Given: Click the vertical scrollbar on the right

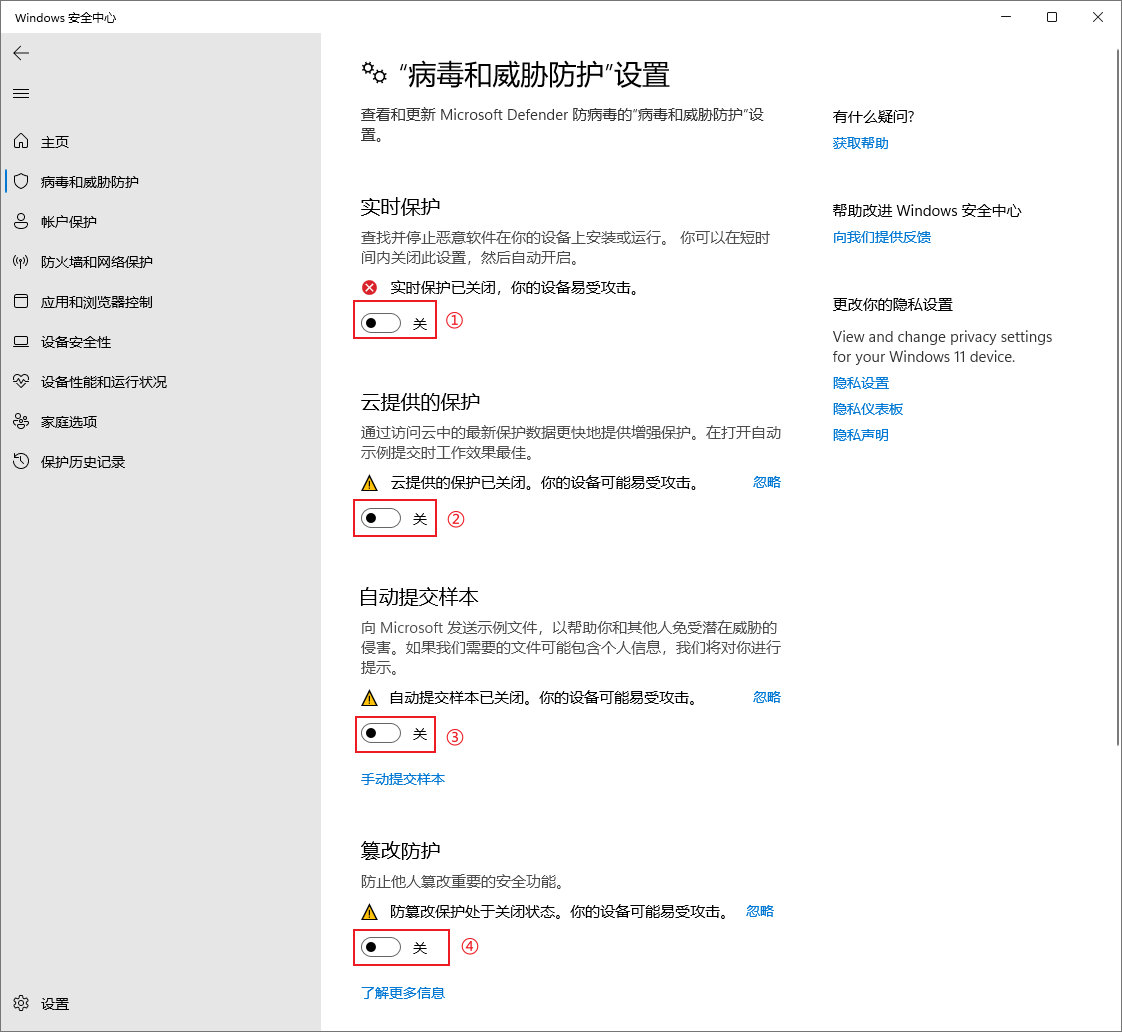Looking at the screenshot, I should point(1115,400).
